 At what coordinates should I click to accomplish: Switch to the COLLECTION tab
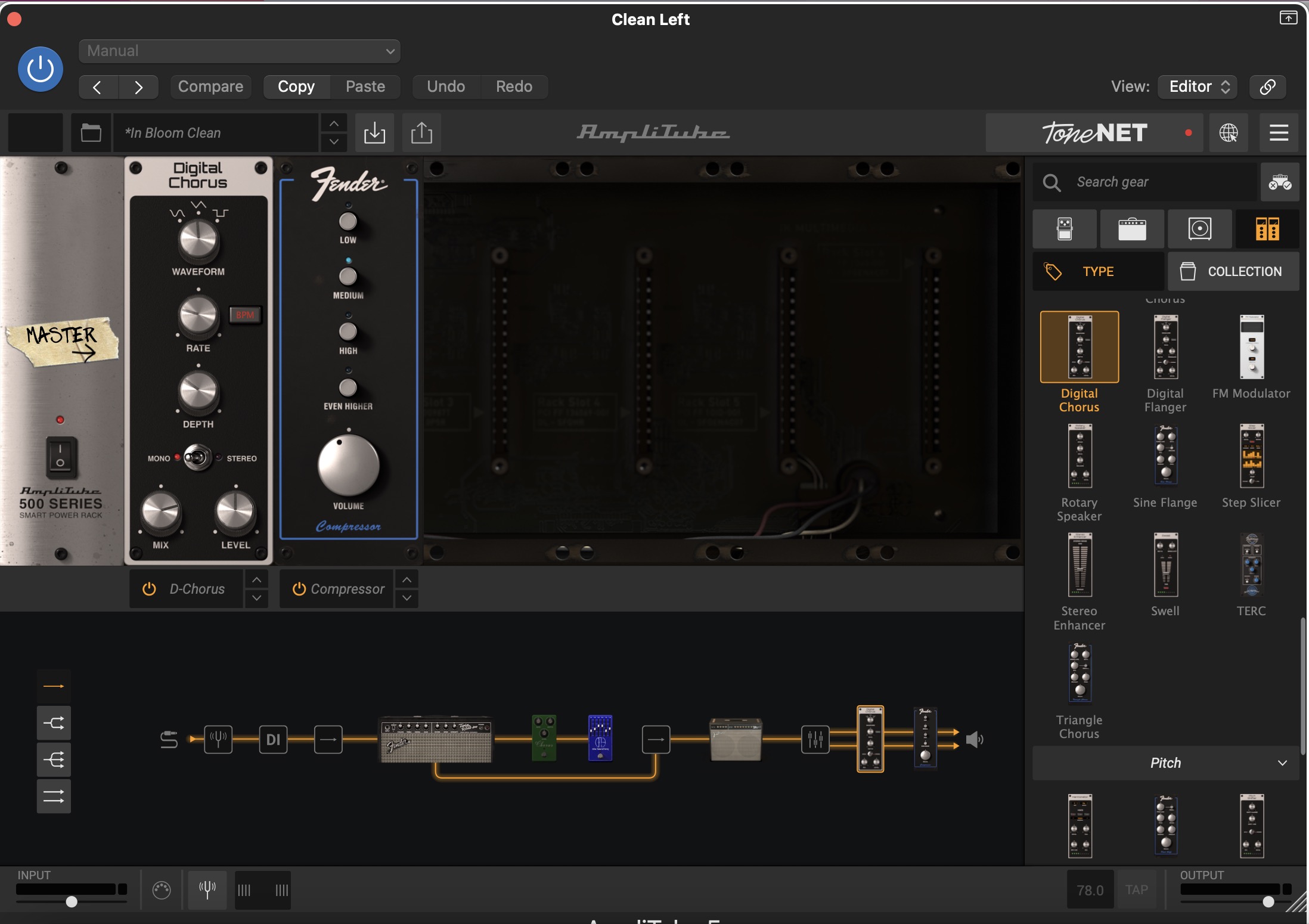pyautogui.click(x=1233, y=271)
